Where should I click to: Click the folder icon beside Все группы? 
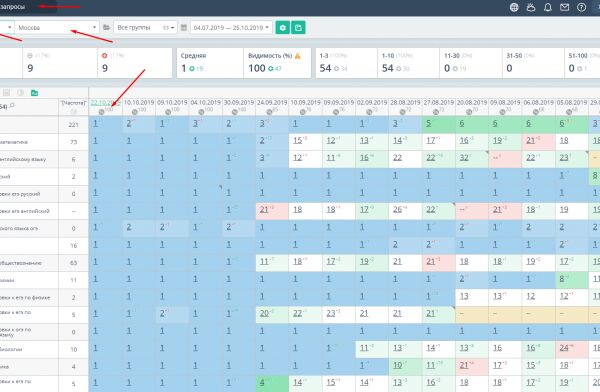pos(106,28)
